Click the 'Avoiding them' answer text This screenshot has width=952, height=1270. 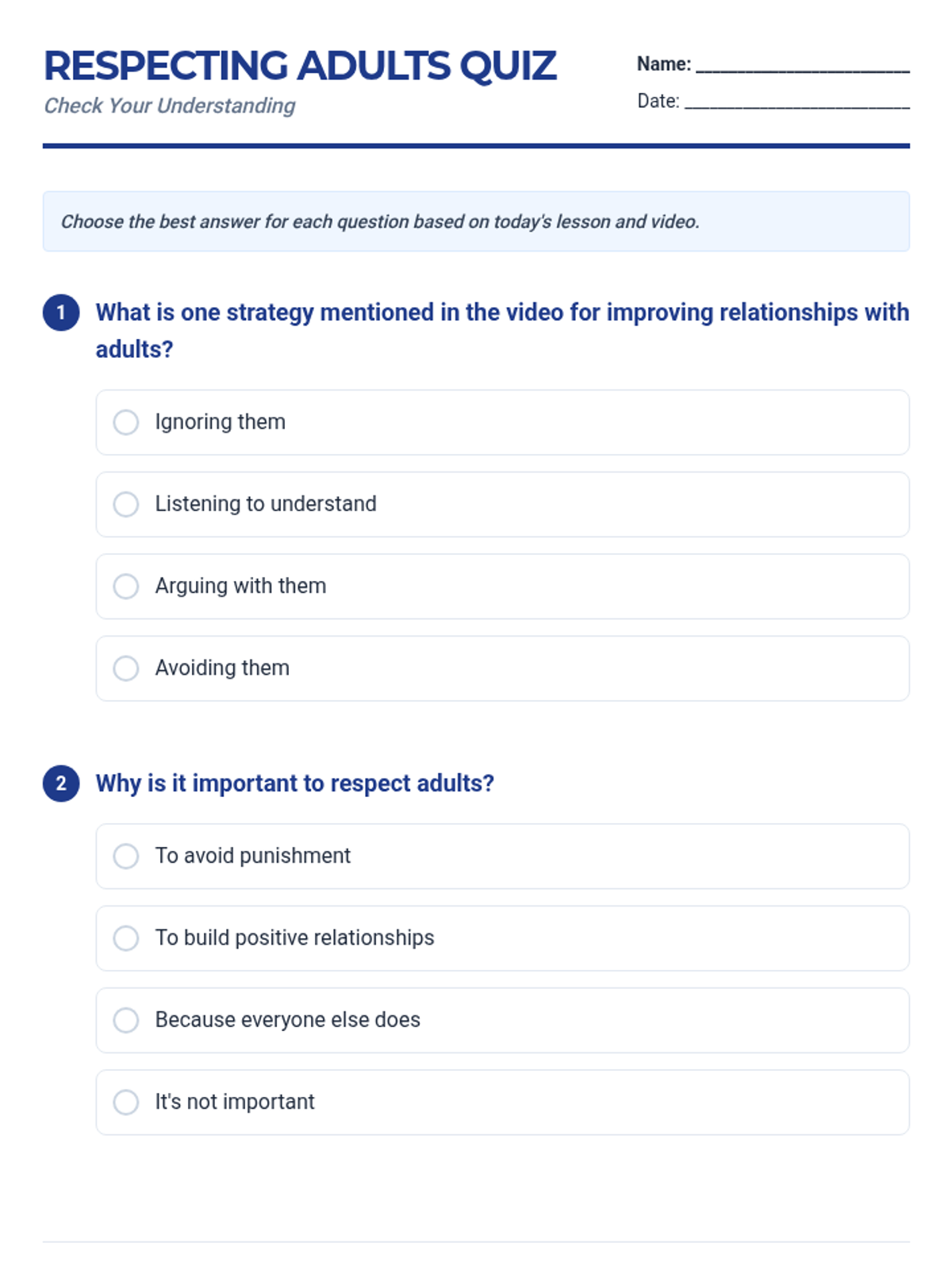click(222, 668)
